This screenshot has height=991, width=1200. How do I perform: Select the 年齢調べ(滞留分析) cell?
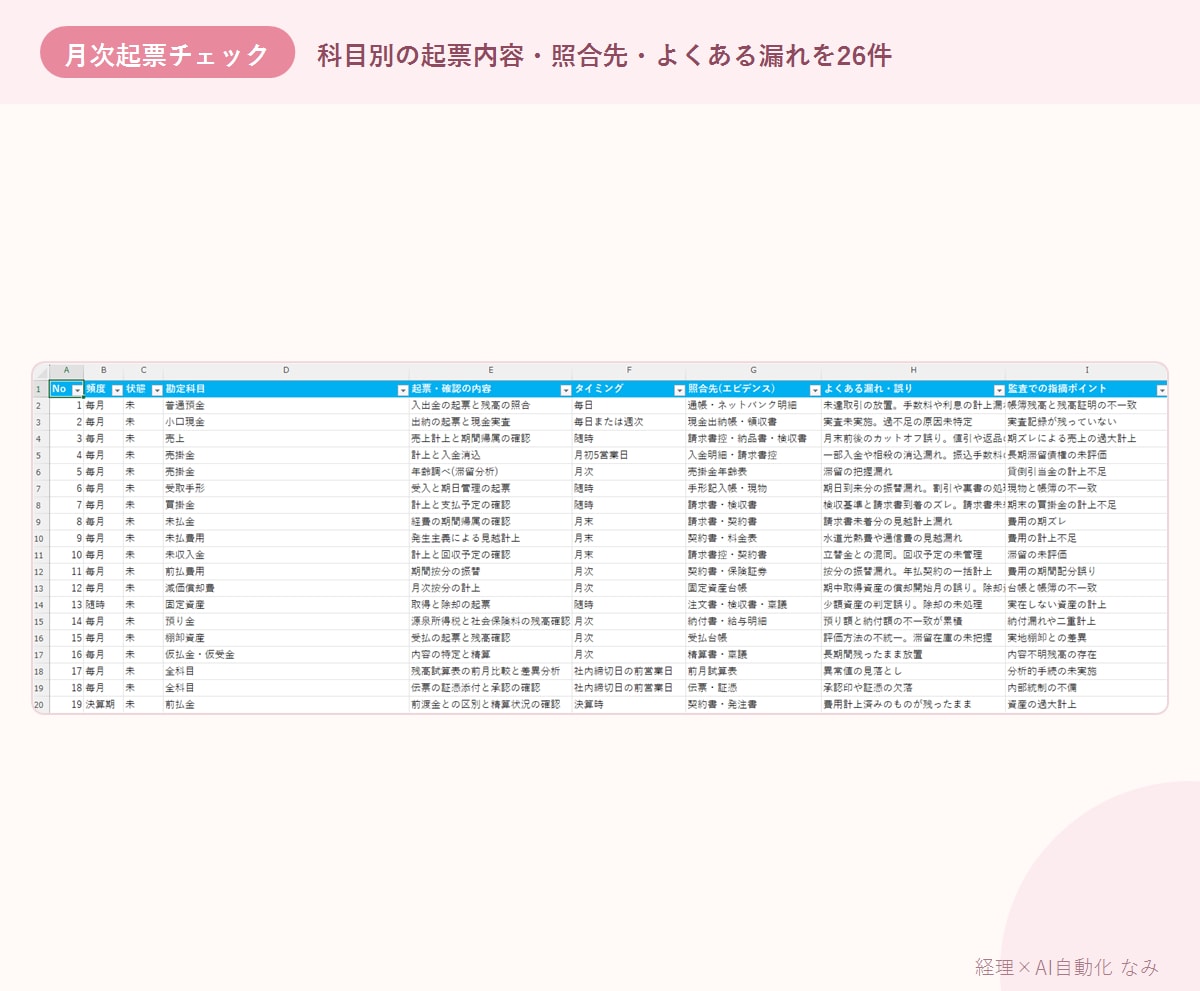click(491, 471)
